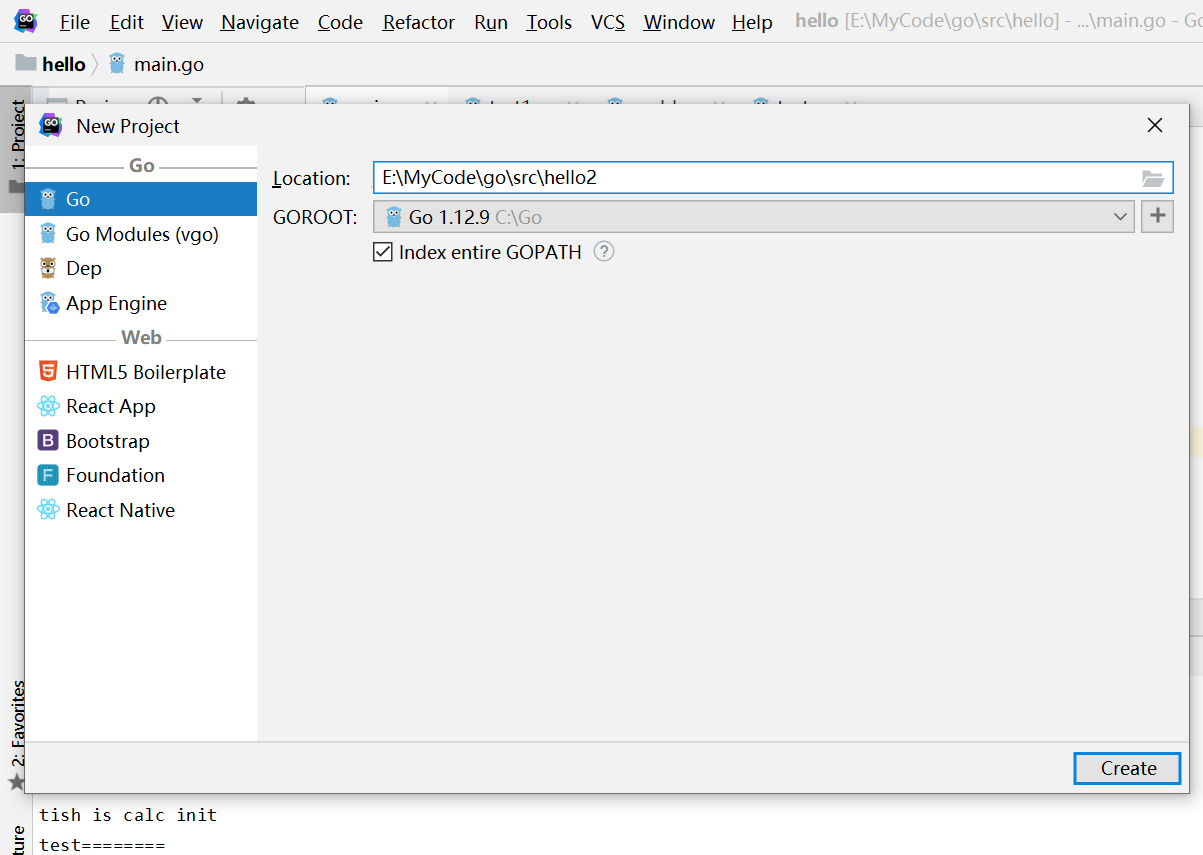Open the File menu
1203x855 pixels.
point(74,22)
